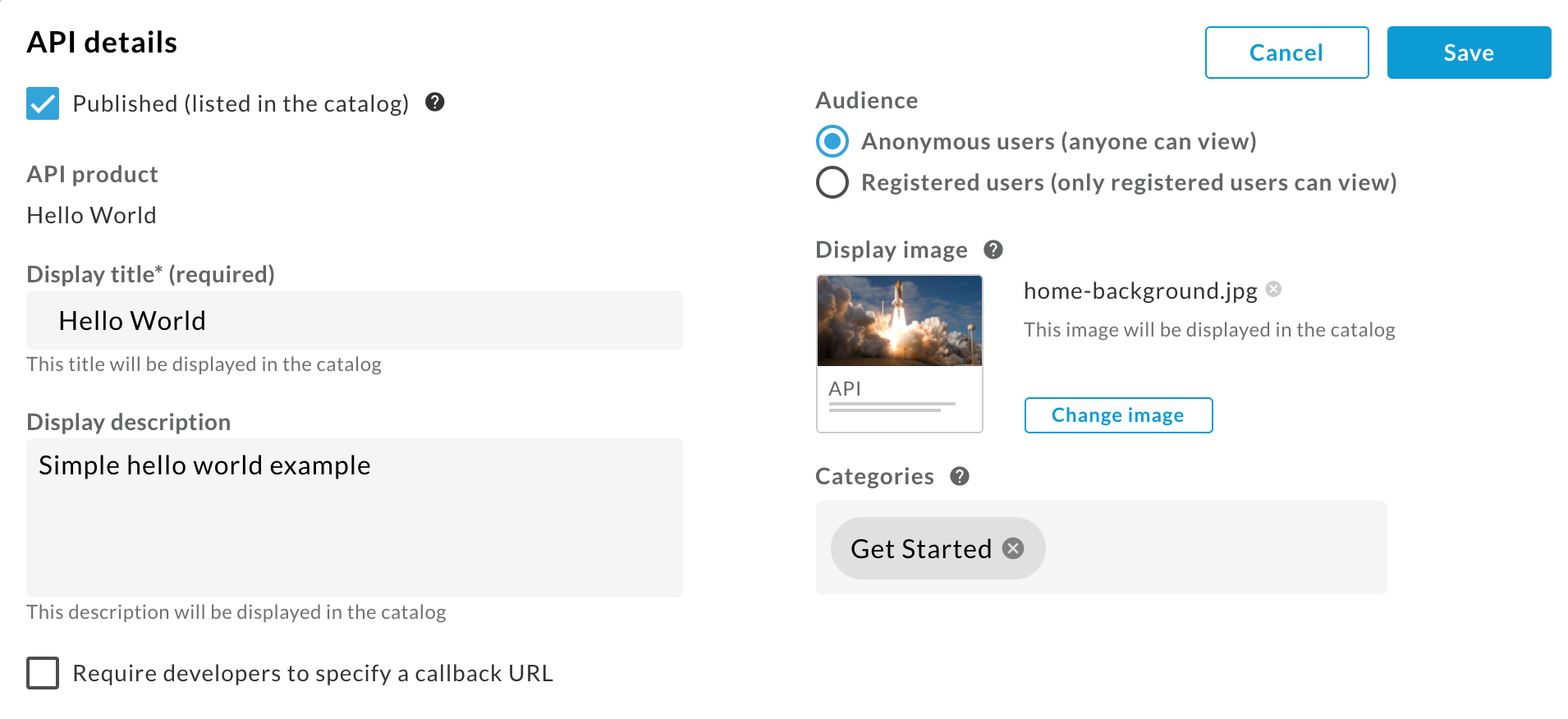Click the Hello World API product value
Screen dimensions: 1568x719
click(x=91, y=215)
